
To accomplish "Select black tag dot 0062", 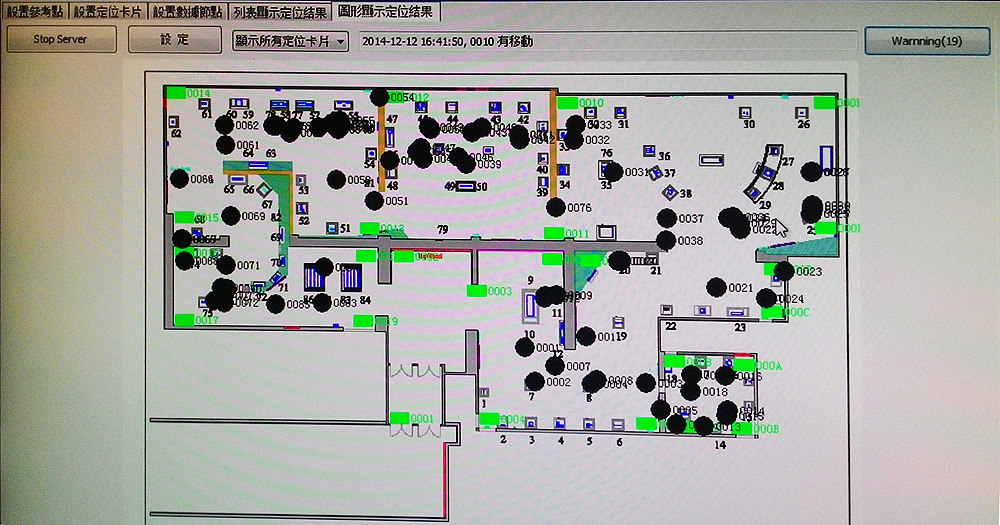I will (x=224, y=125).
